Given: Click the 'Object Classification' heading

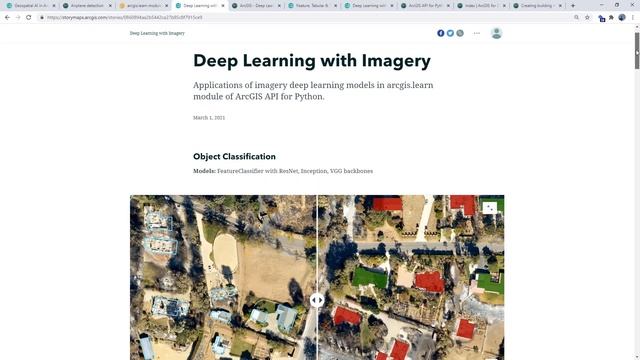Looking at the screenshot, I should click(234, 156).
